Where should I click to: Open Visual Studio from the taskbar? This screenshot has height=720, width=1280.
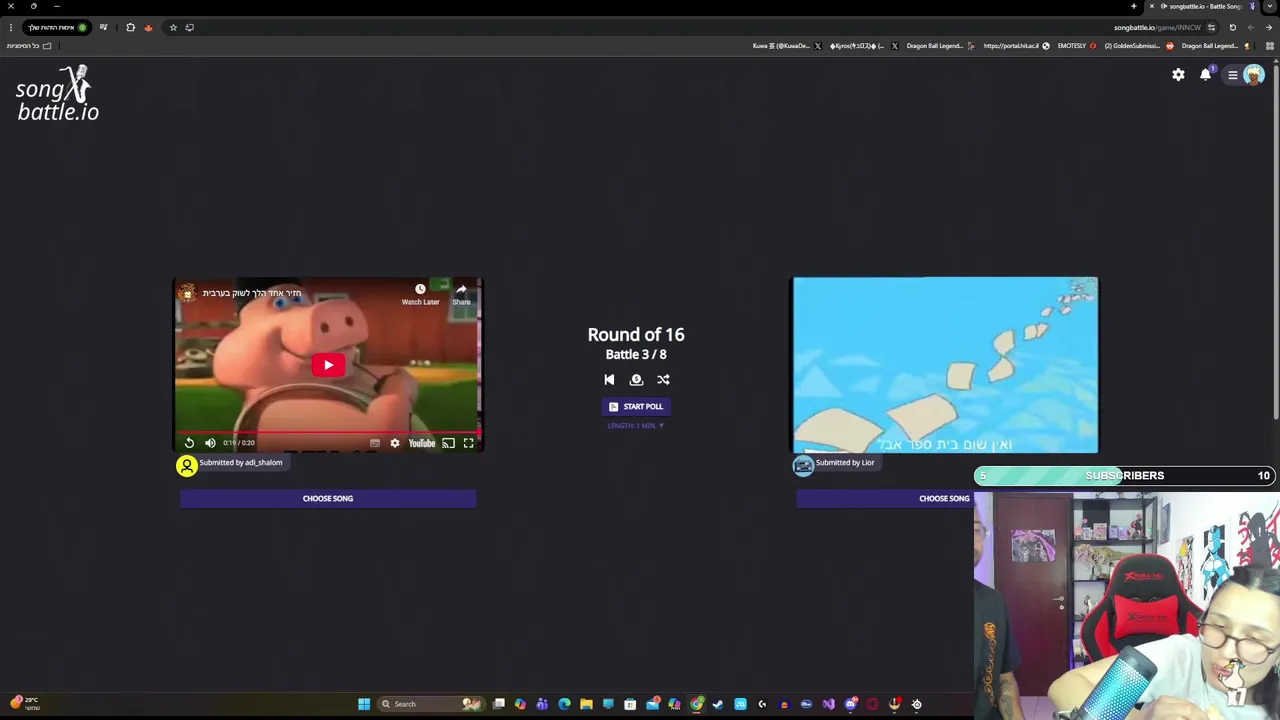828,704
